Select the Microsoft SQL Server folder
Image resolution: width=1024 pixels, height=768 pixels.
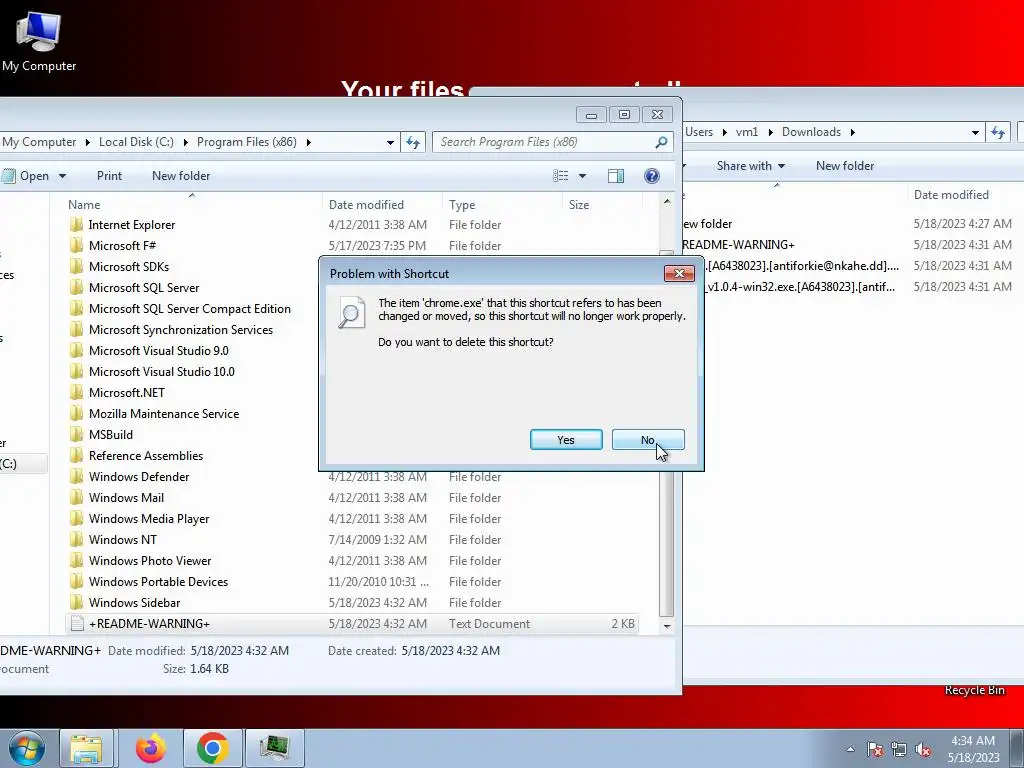point(144,287)
